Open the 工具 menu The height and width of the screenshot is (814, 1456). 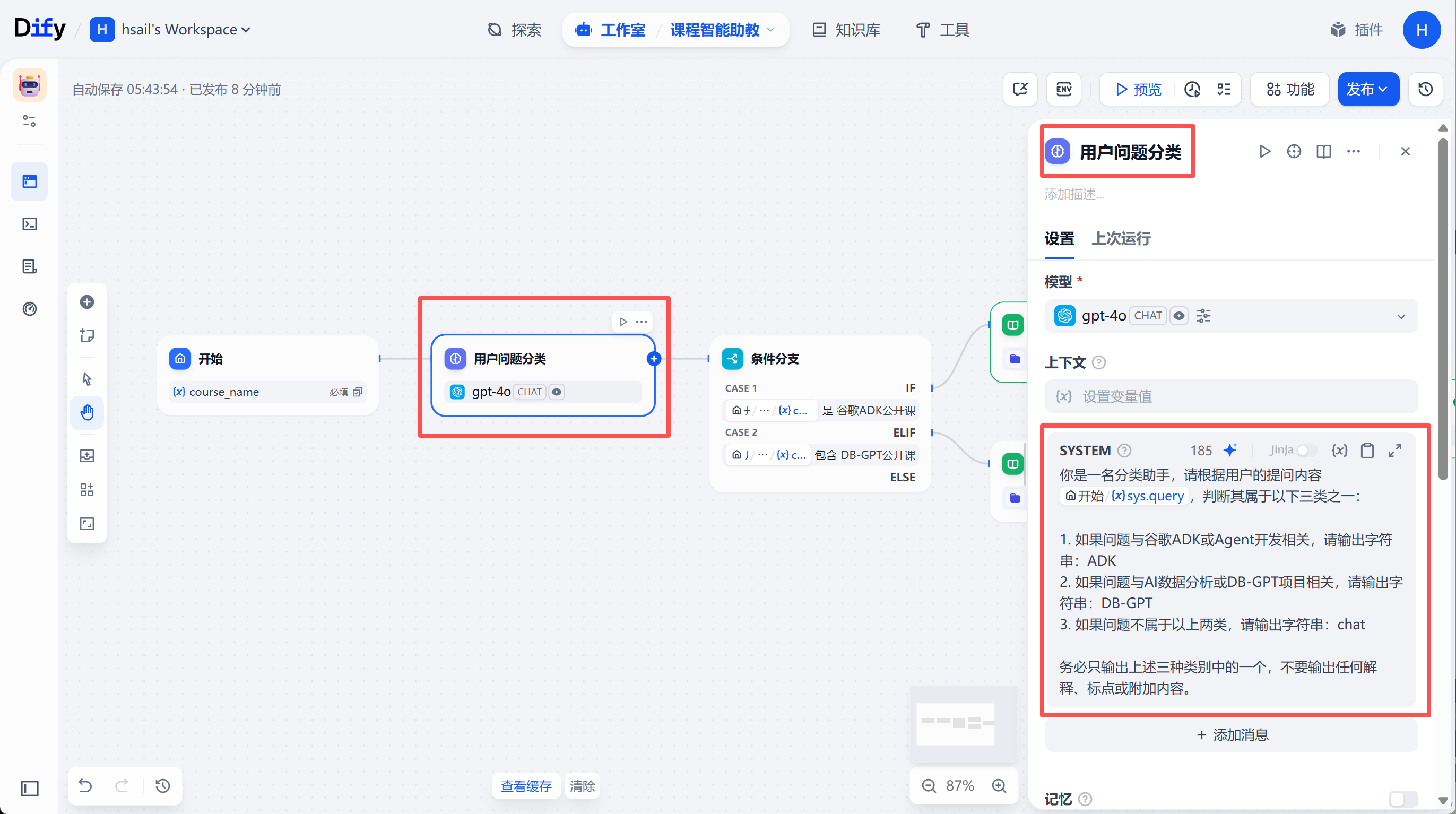[942, 29]
